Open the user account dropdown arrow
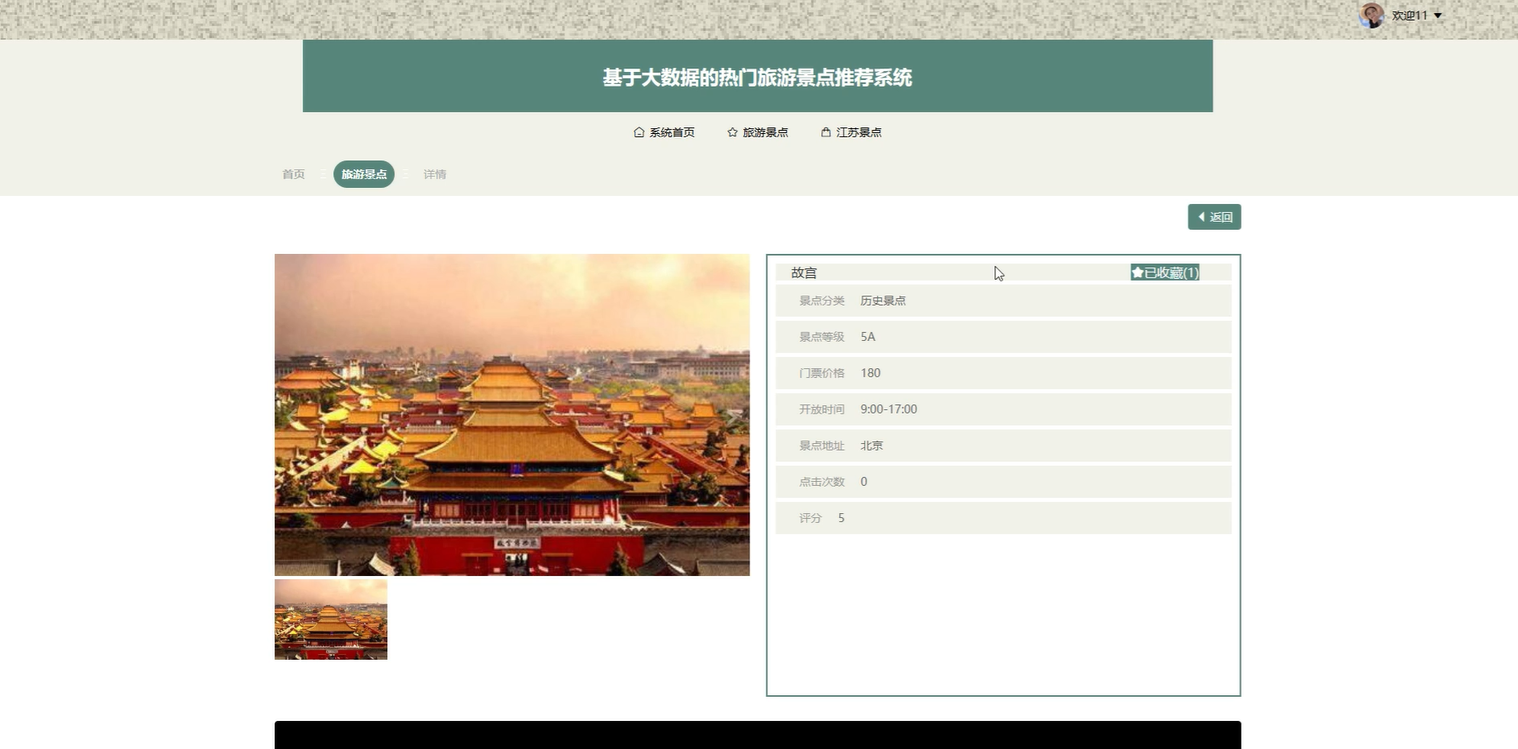This screenshot has width=1518, height=749. (x=1438, y=15)
